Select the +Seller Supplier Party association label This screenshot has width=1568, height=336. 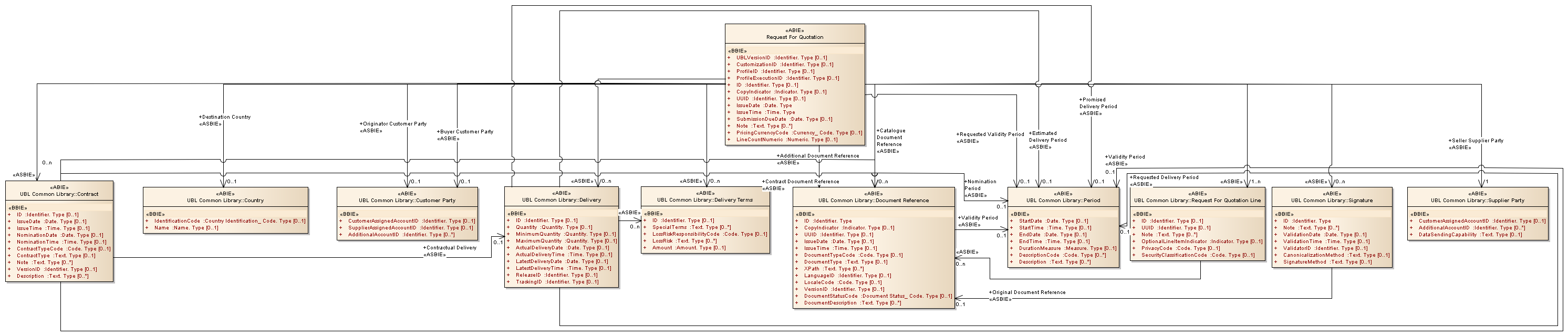point(1476,141)
